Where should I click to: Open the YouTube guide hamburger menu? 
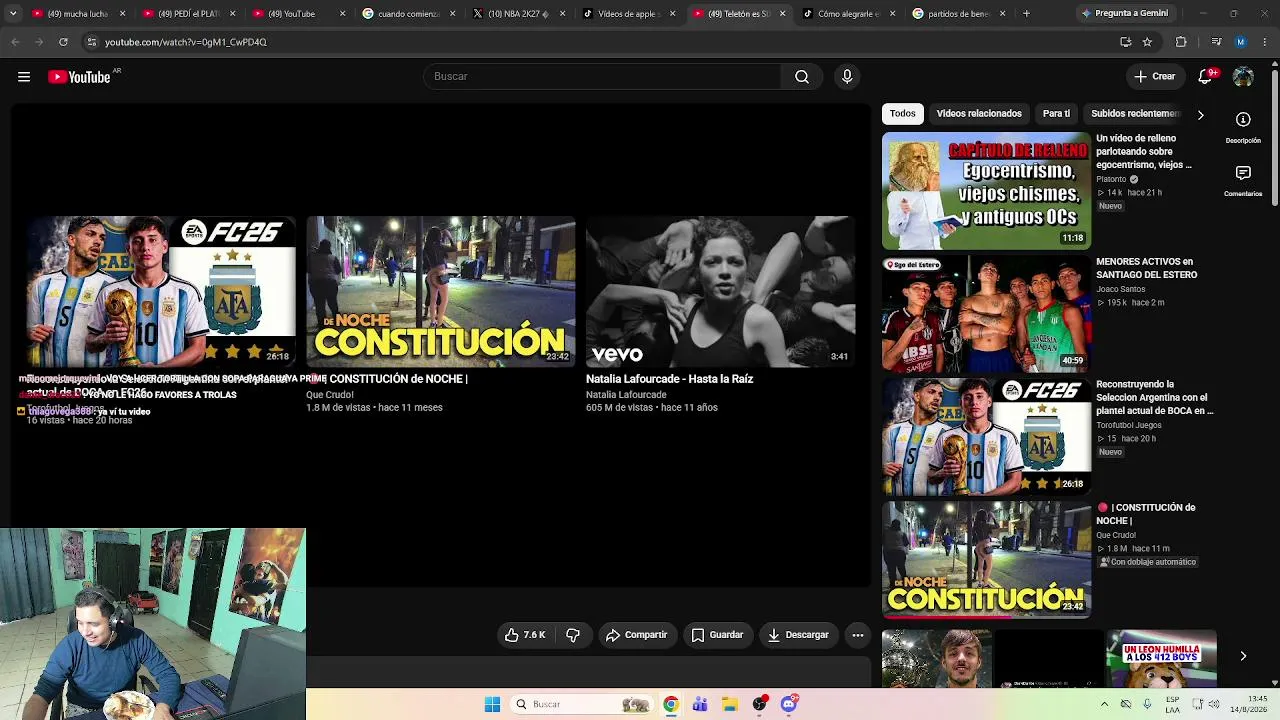click(x=24, y=77)
